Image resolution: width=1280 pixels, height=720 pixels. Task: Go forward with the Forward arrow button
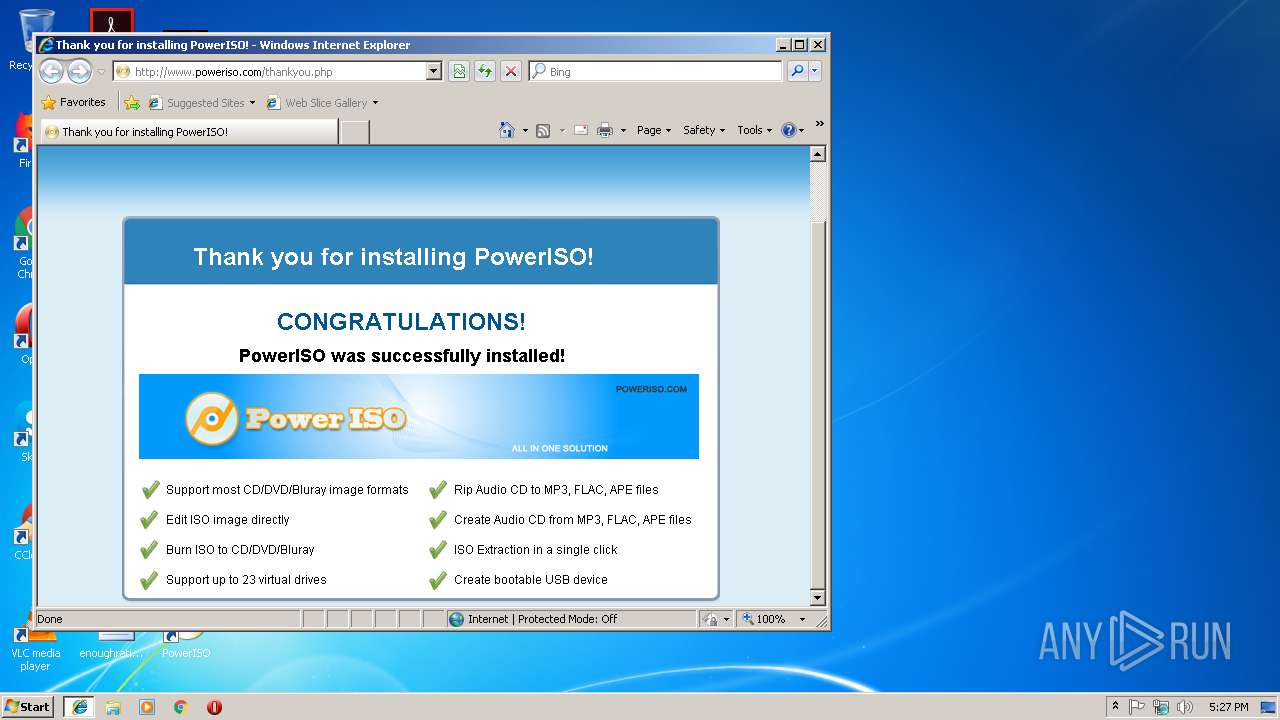[x=79, y=71]
